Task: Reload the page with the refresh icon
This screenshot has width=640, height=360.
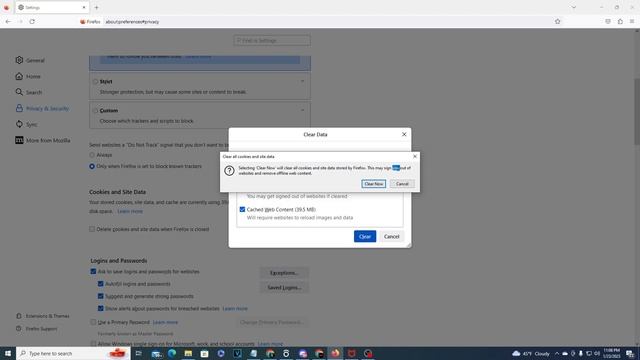Action: [x=32, y=22]
